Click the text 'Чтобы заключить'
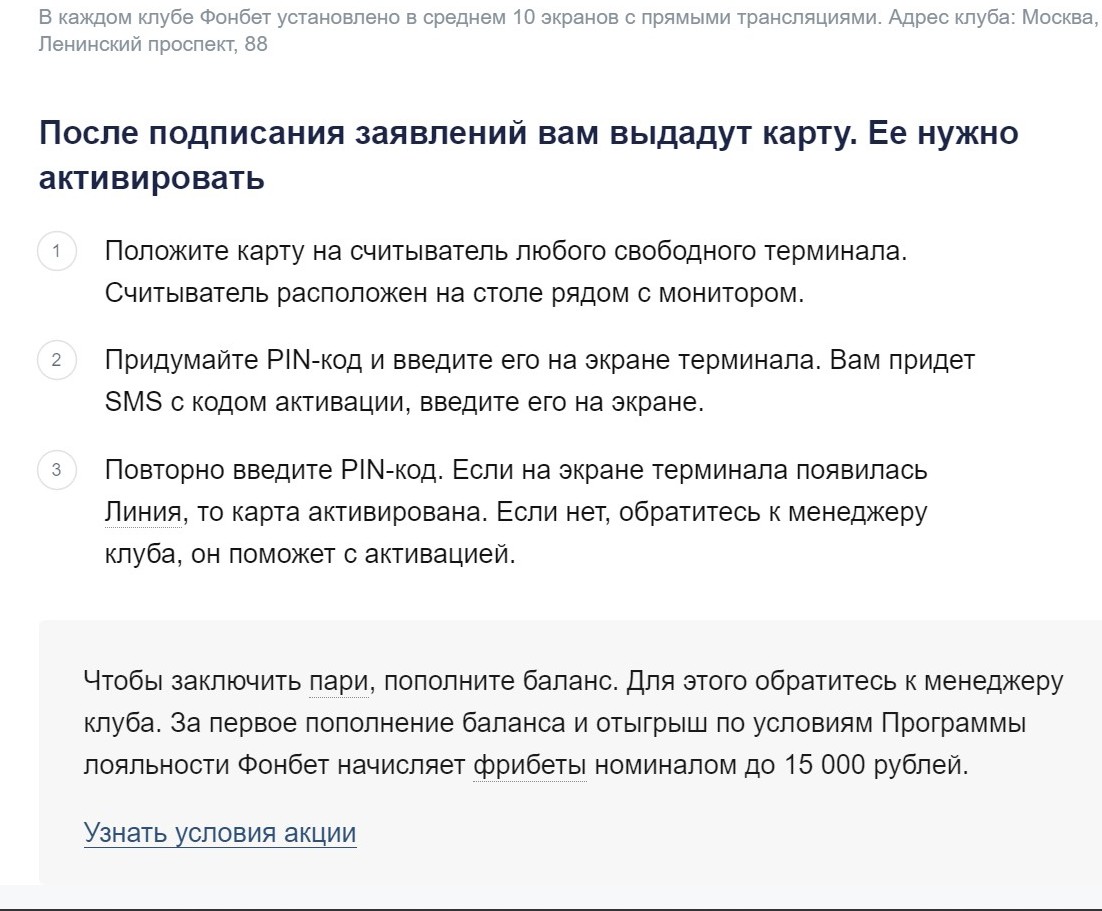This screenshot has height=911, width=1102. pos(193,681)
